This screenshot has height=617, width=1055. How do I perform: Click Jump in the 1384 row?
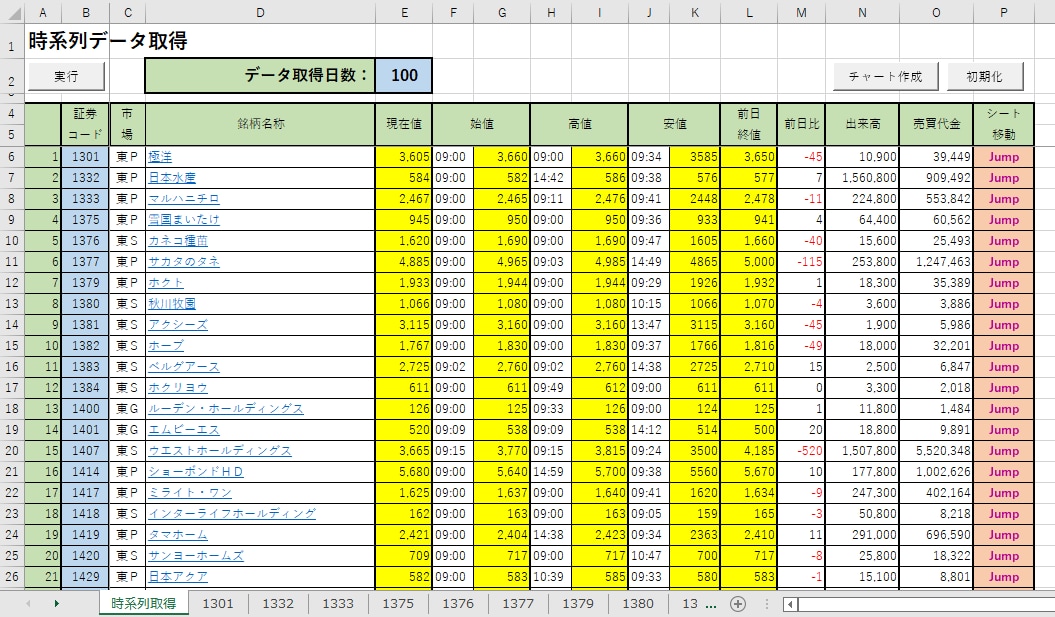[x=1003, y=388]
